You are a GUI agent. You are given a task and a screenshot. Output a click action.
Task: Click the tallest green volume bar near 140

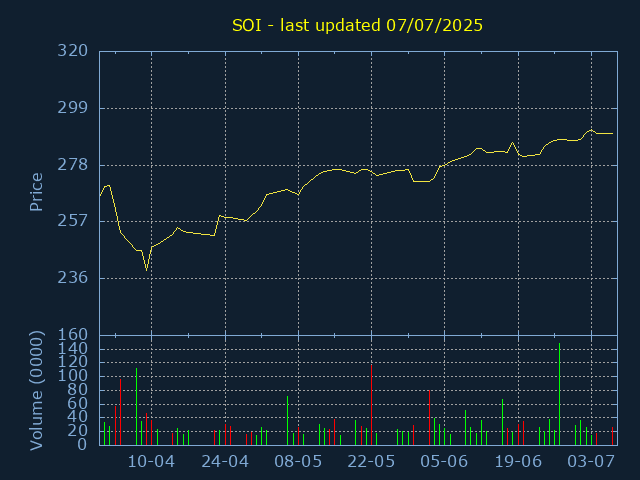[x=559, y=394]
